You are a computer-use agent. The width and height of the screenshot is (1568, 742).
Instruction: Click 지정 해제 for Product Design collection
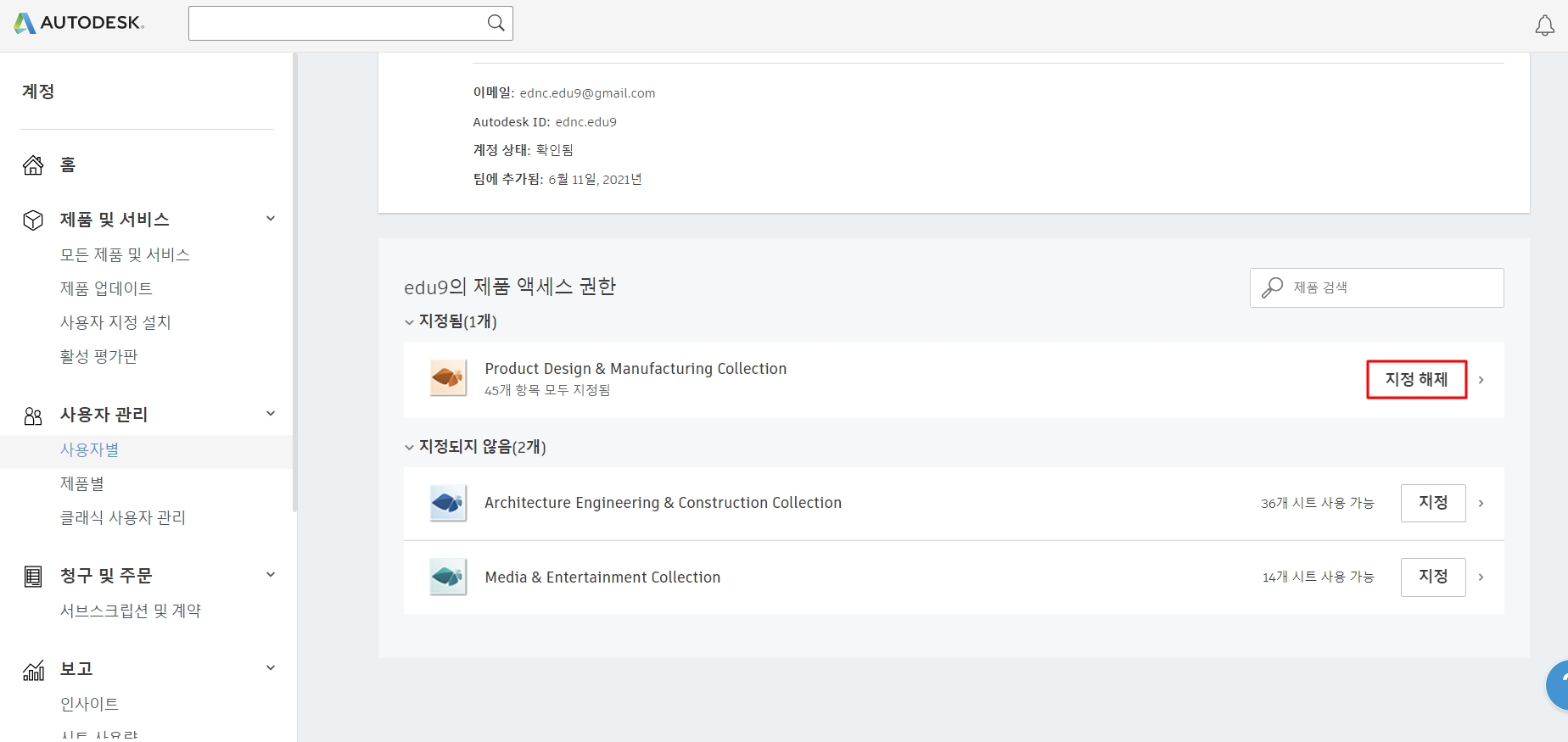tap(1416, 379)
